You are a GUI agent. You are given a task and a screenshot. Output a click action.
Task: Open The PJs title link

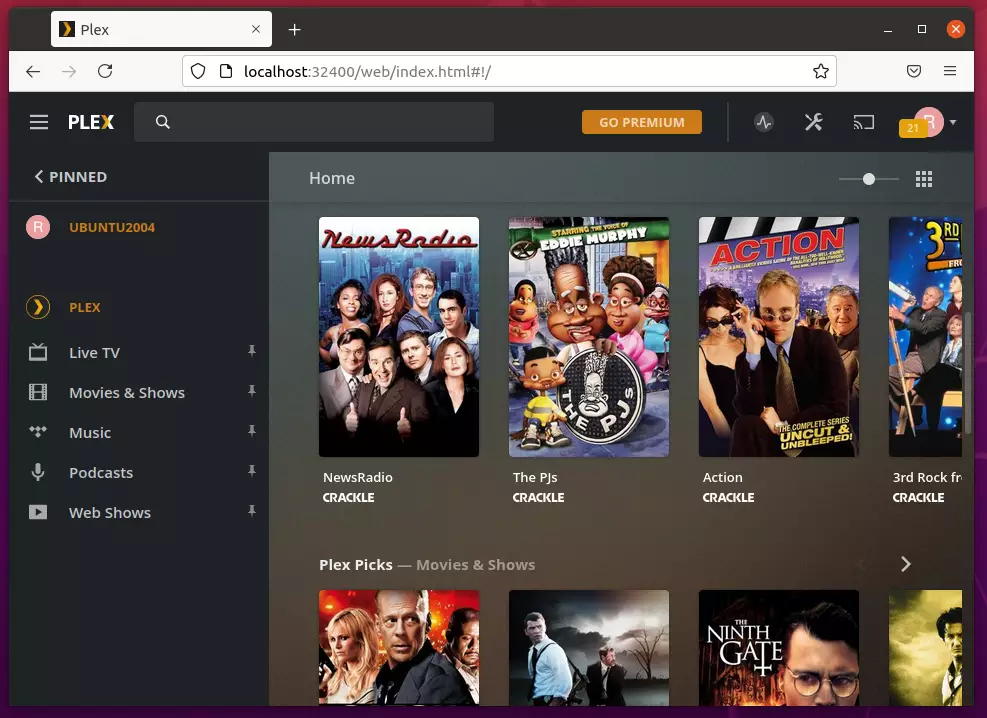click(x=534, y=478)
